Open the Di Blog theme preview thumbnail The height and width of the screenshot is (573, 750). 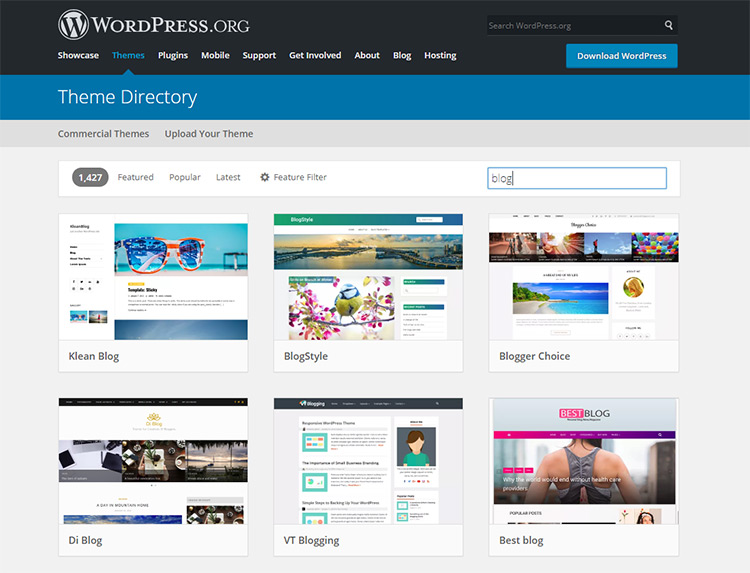click(x=153, y=461)
